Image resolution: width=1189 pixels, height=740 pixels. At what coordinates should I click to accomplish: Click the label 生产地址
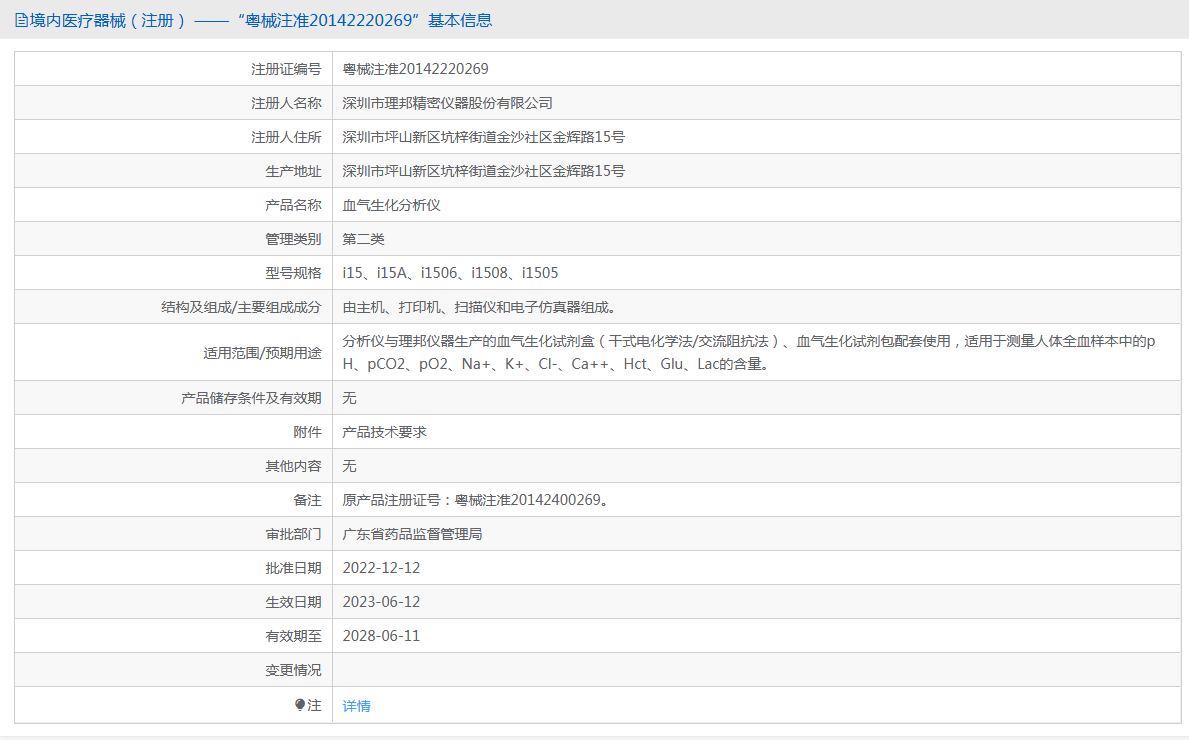coord(293,171)
